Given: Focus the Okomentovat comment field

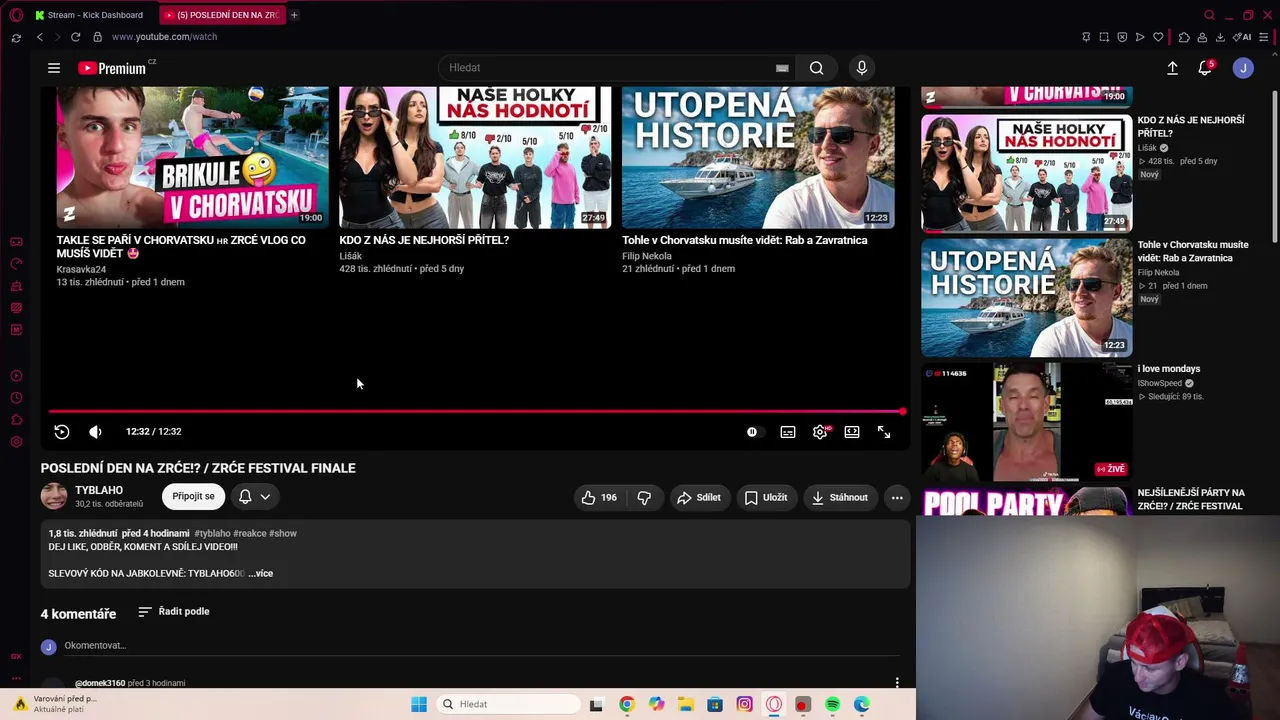Looking at the screenshot, I should point(480,646).
